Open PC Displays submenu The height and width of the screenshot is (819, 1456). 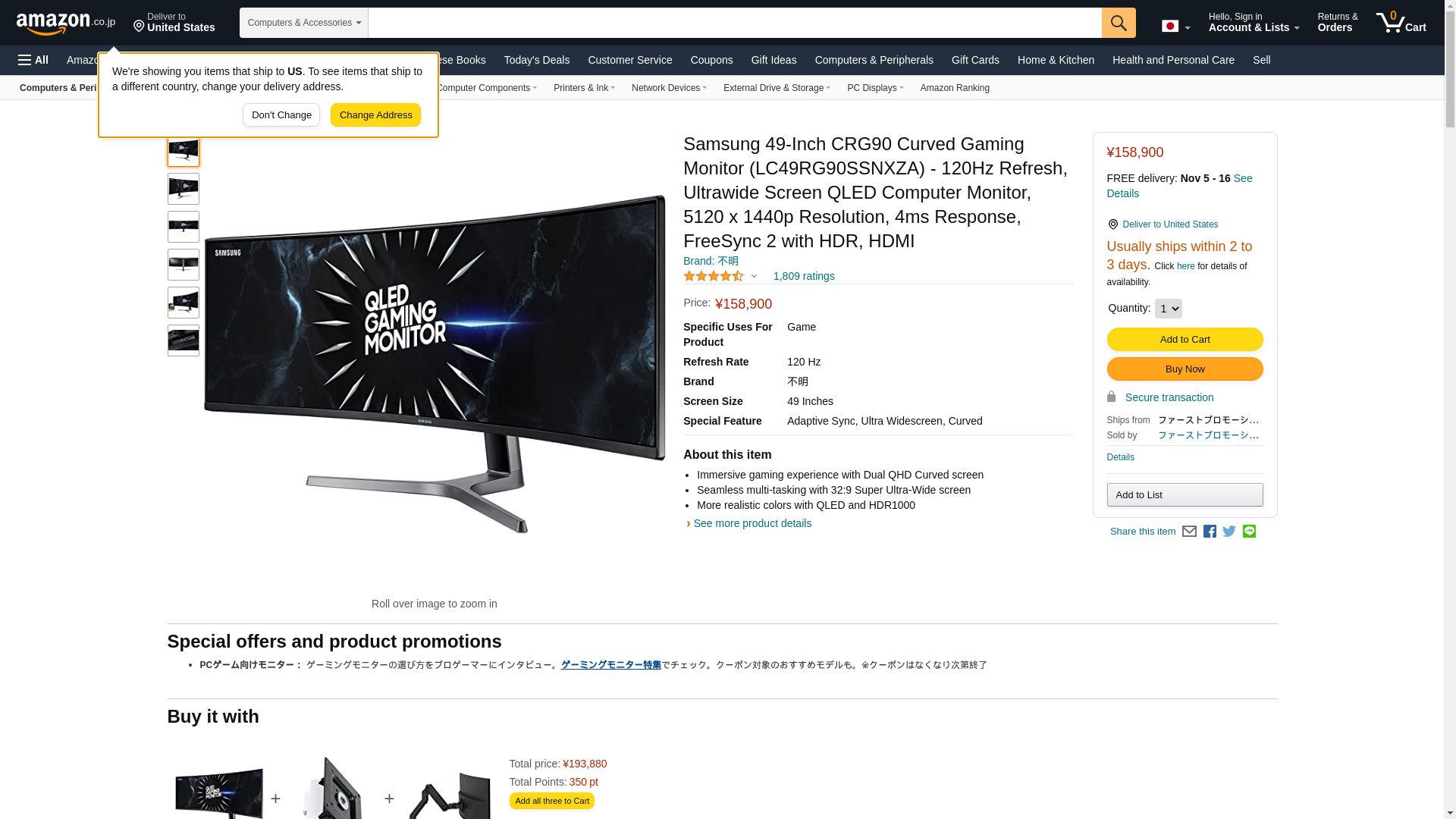pyautogui.click(x=875, y=88)
